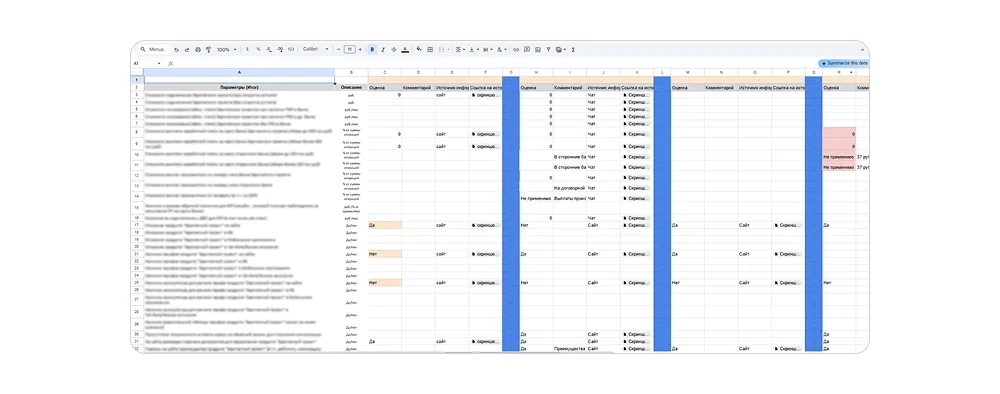Click the Summarize this data button
The image size is (1000, 394).
click(x=843, y=63)
